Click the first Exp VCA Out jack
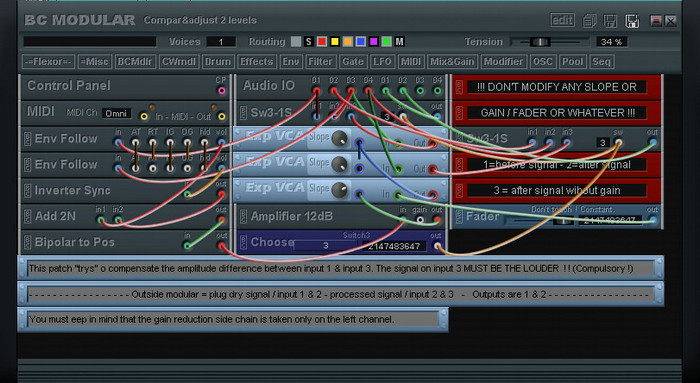Image resolution: width=700 pixels, height=383 pixels. pyautogui.click(x=433, y=143)
